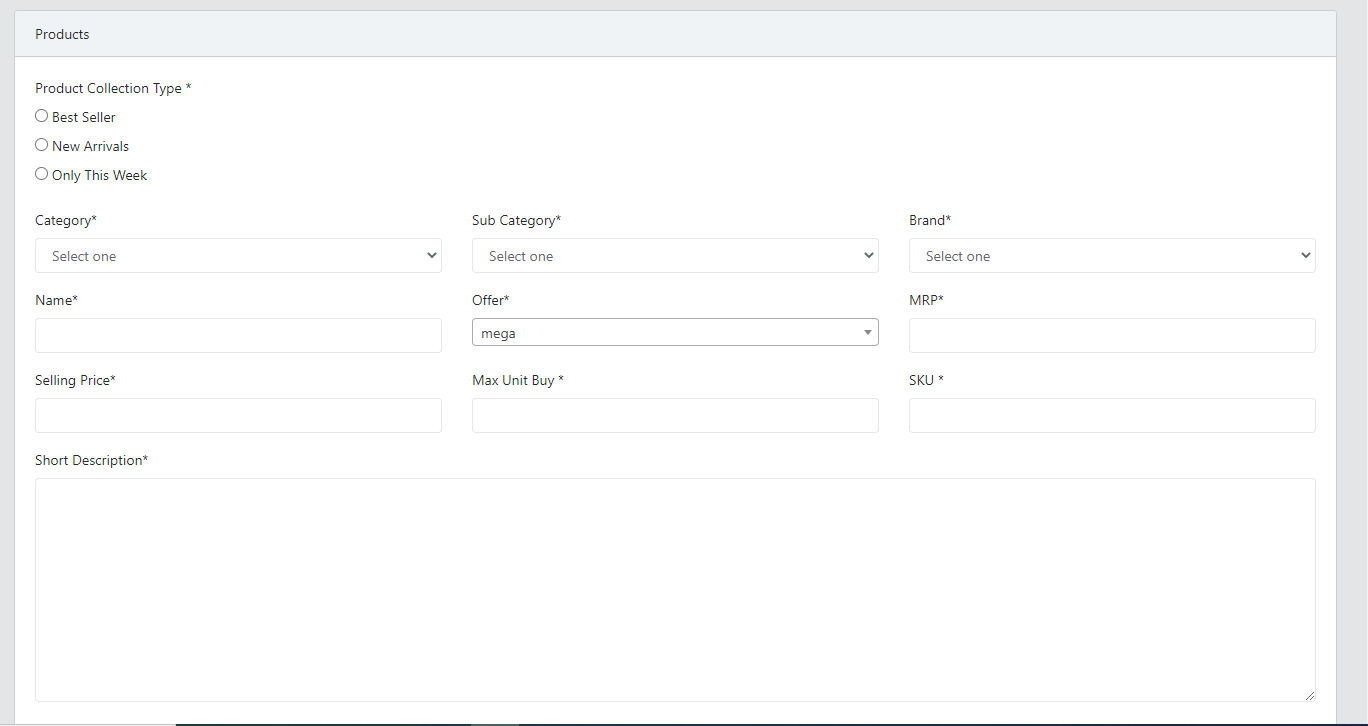Click the Product Collection Type label
Screen dimensions: 1368x726
pos(113,88)
